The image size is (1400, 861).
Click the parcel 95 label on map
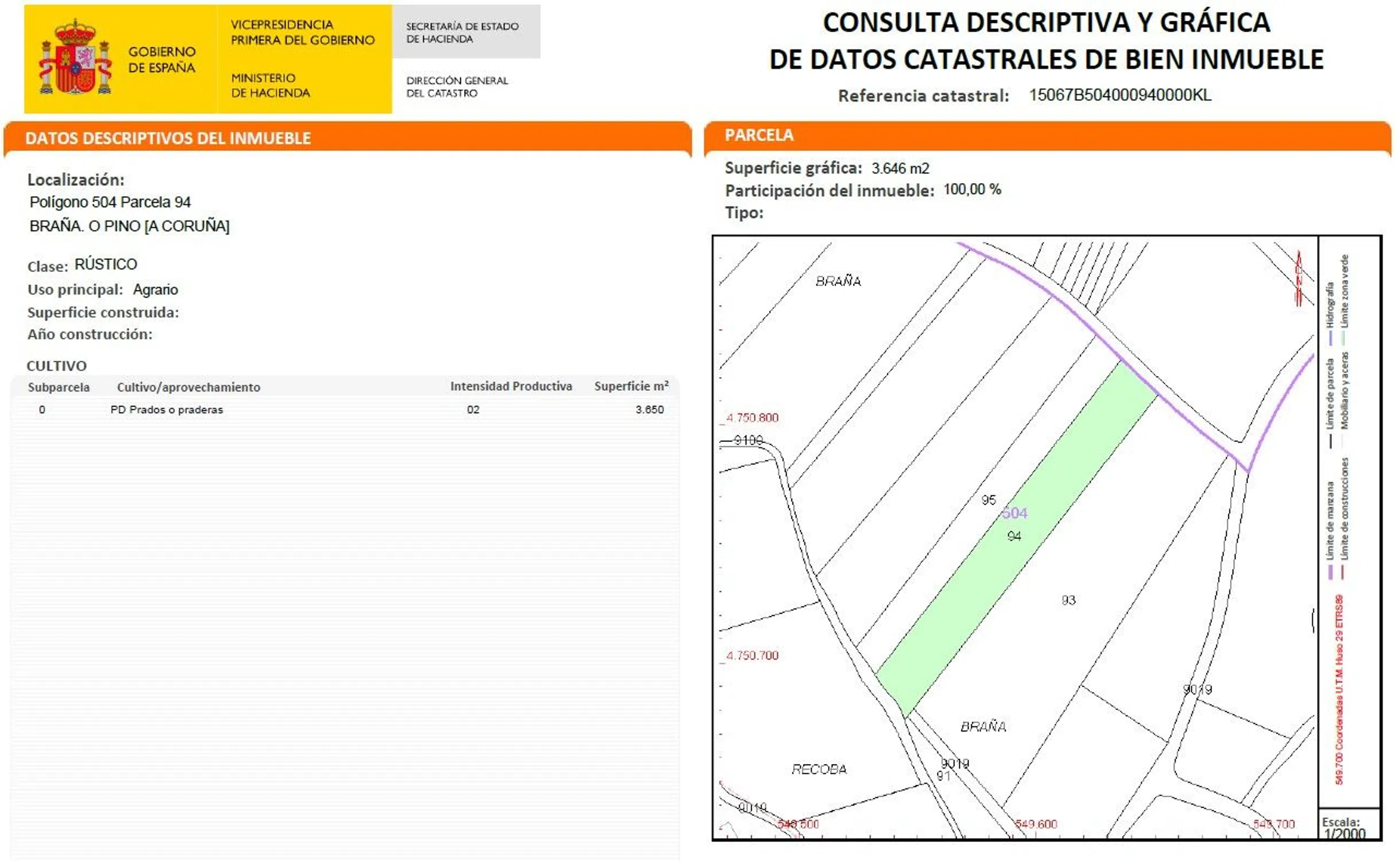click(988, 499)
